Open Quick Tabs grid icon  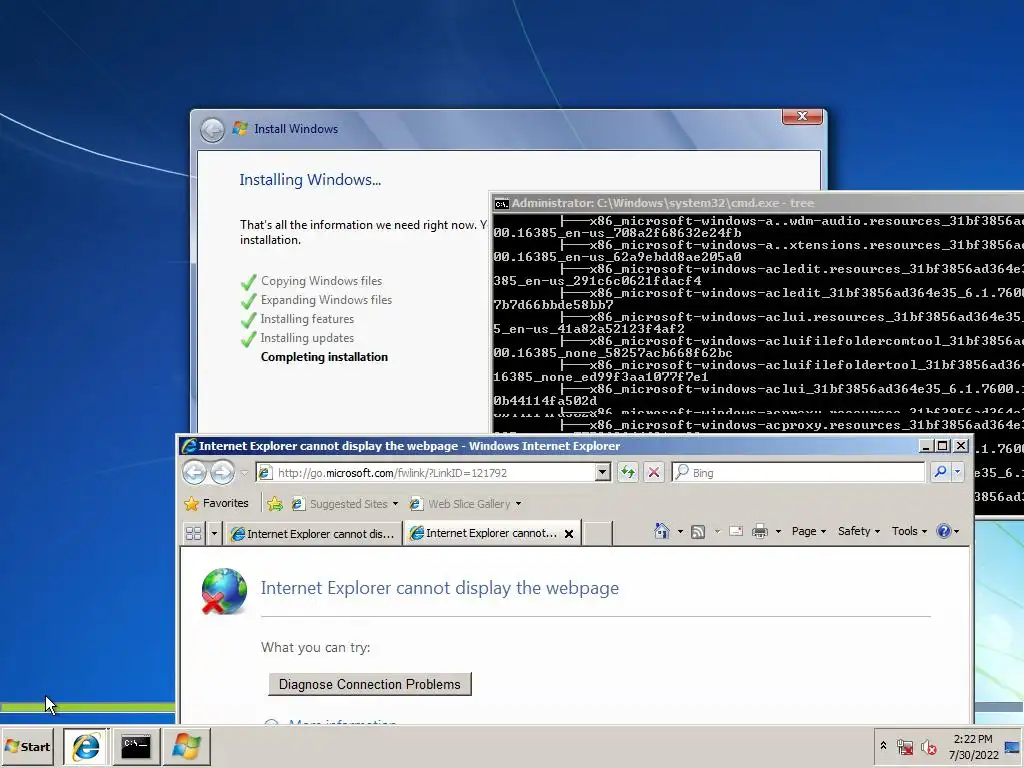tap(193, 534)
